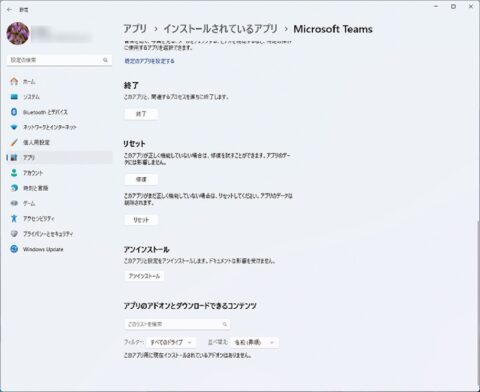Maximize the Settings window
Image resolution: width=480 pixels, height=392 pixels.
pyautogui.click(x=453, y=7)
